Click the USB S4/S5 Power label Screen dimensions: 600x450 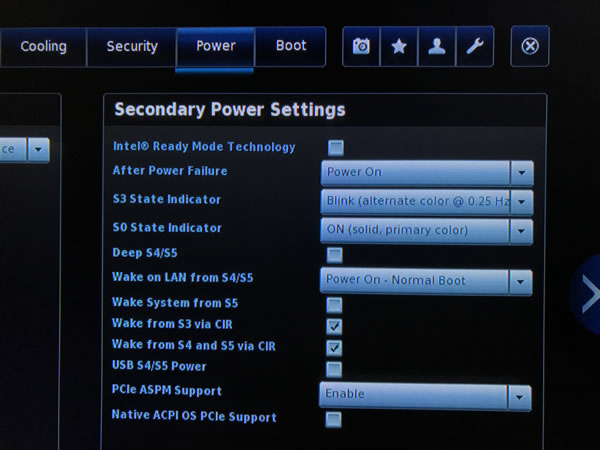(159, 366)
